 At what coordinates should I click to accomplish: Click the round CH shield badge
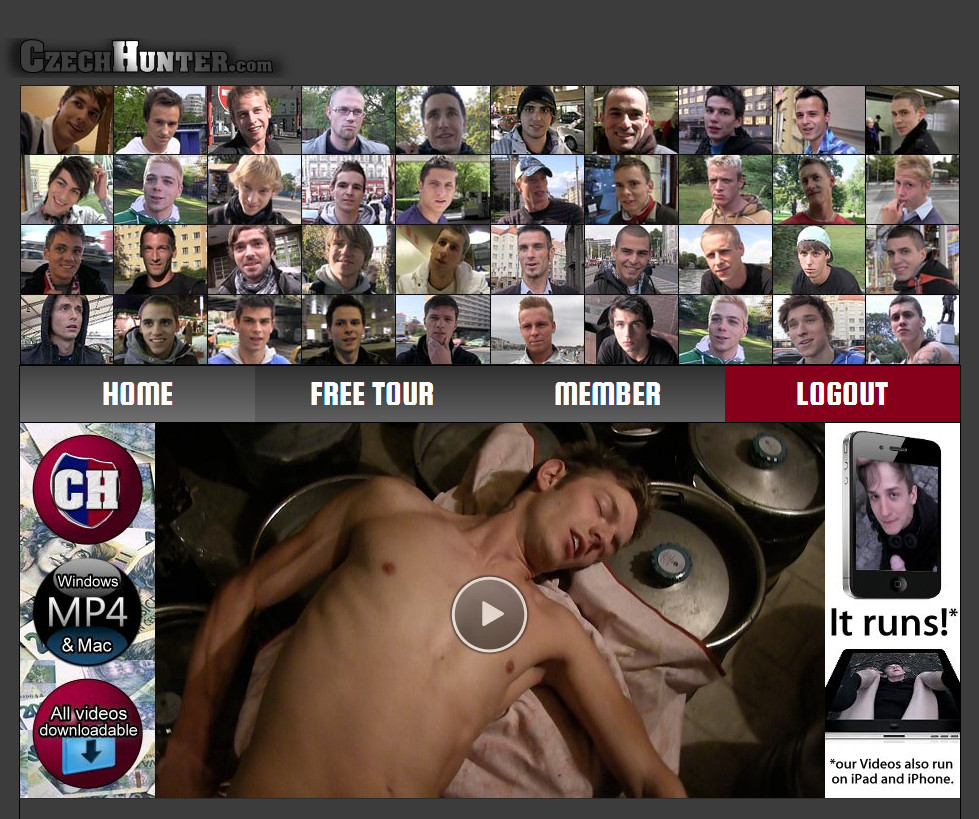coord(87,489)
